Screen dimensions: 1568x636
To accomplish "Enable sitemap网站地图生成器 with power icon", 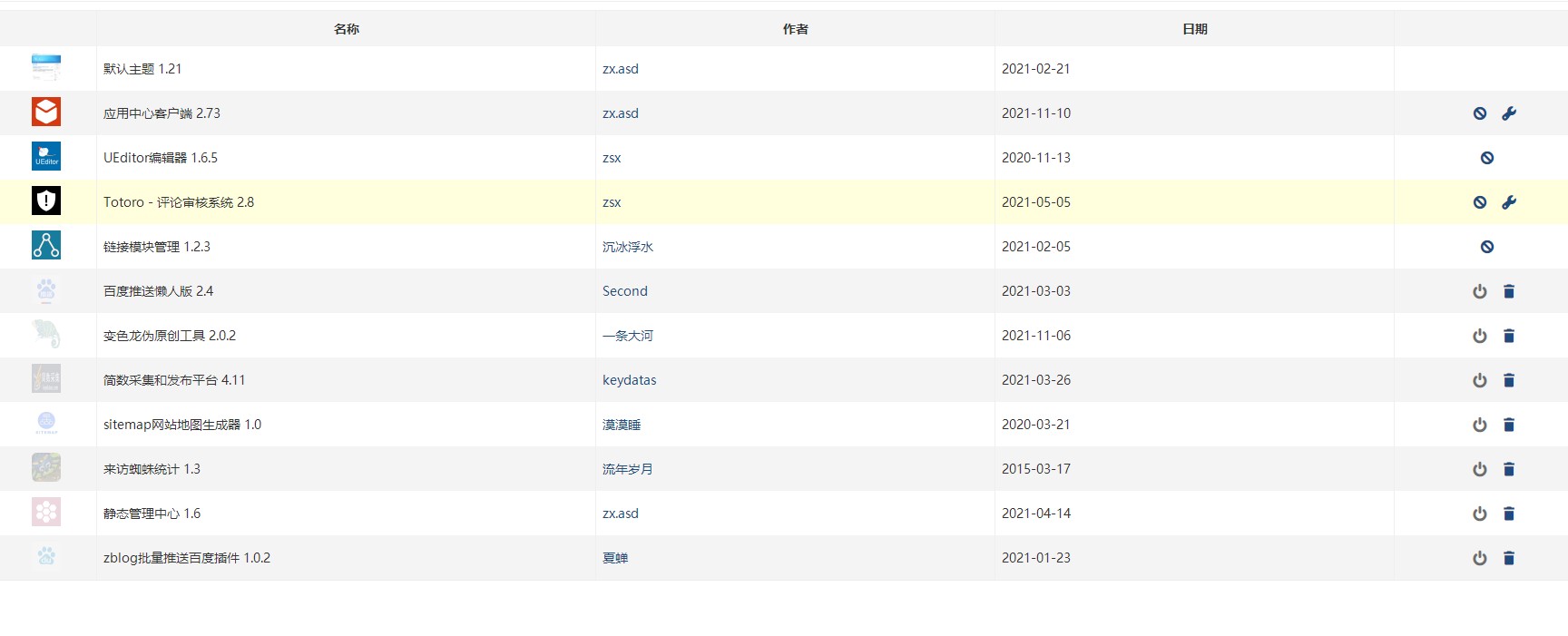I will [1479, 425].
